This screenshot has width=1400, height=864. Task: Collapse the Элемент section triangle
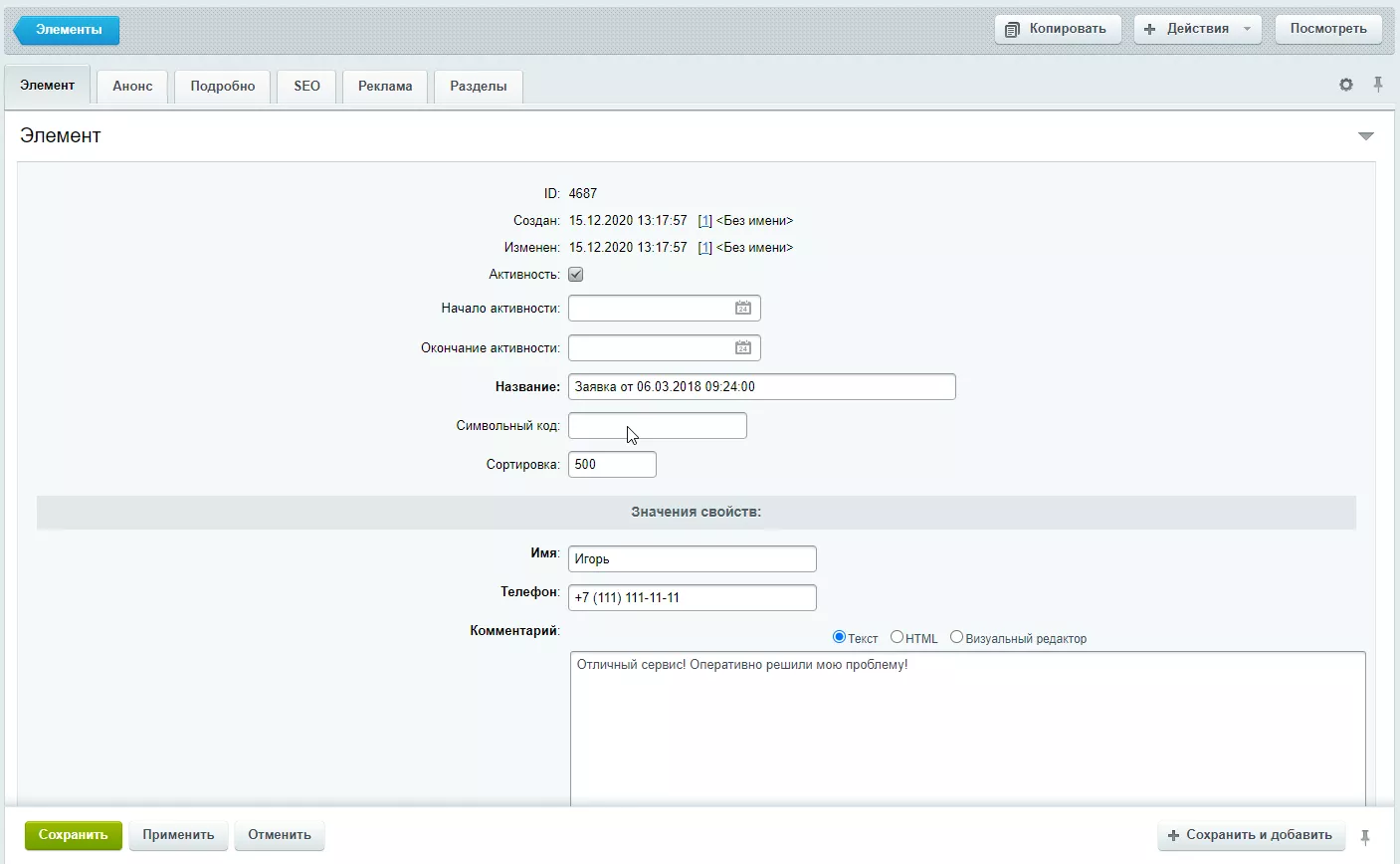tap(1366, 136)
